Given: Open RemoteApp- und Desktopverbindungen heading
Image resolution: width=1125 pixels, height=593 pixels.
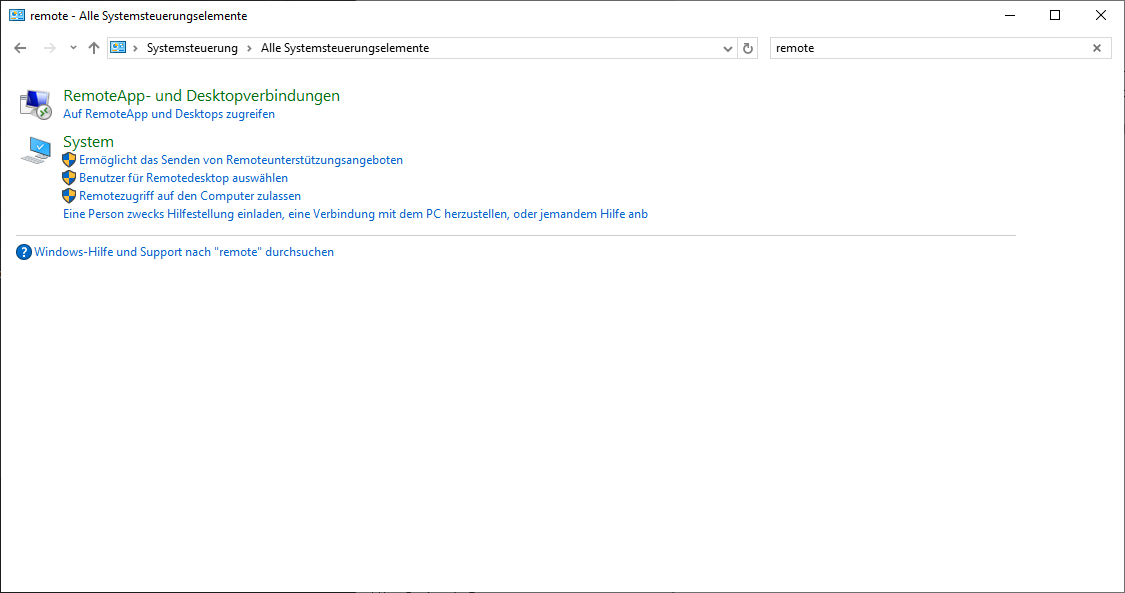Looking at the screenshot, I should (x=202, y=95).
